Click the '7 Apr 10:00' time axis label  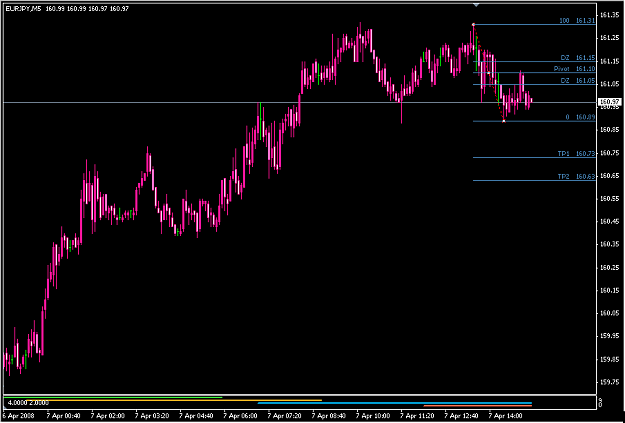click(373, 416)
